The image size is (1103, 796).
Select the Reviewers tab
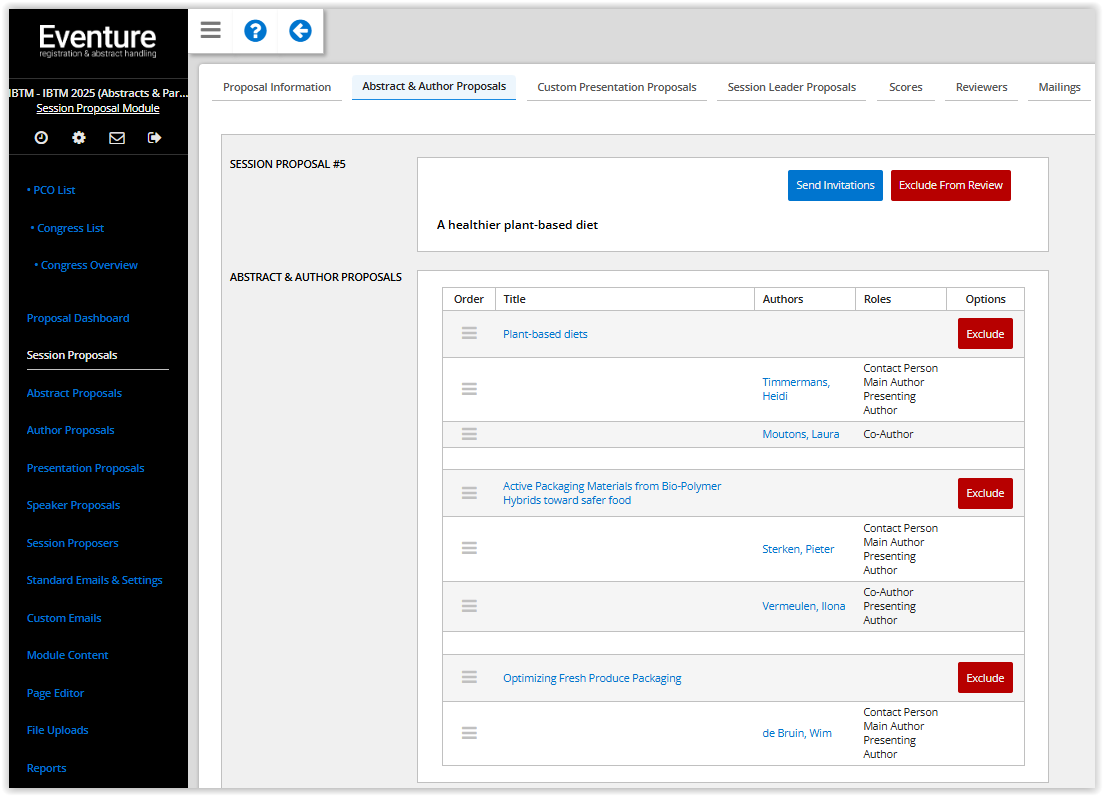click(981, 87)
